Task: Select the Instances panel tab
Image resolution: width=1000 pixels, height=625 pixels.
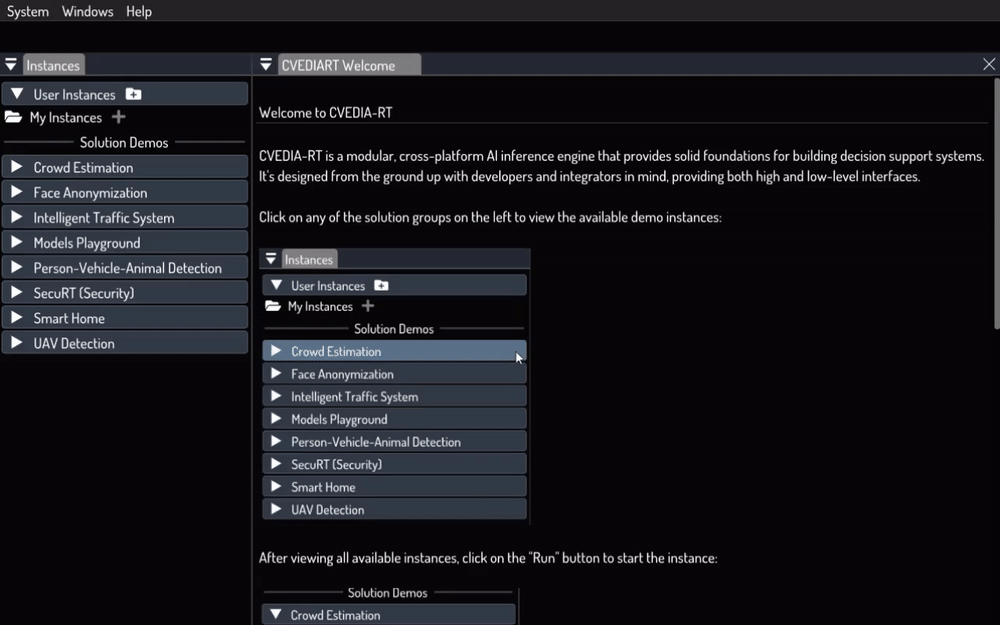Action: (x=54, y=65)
